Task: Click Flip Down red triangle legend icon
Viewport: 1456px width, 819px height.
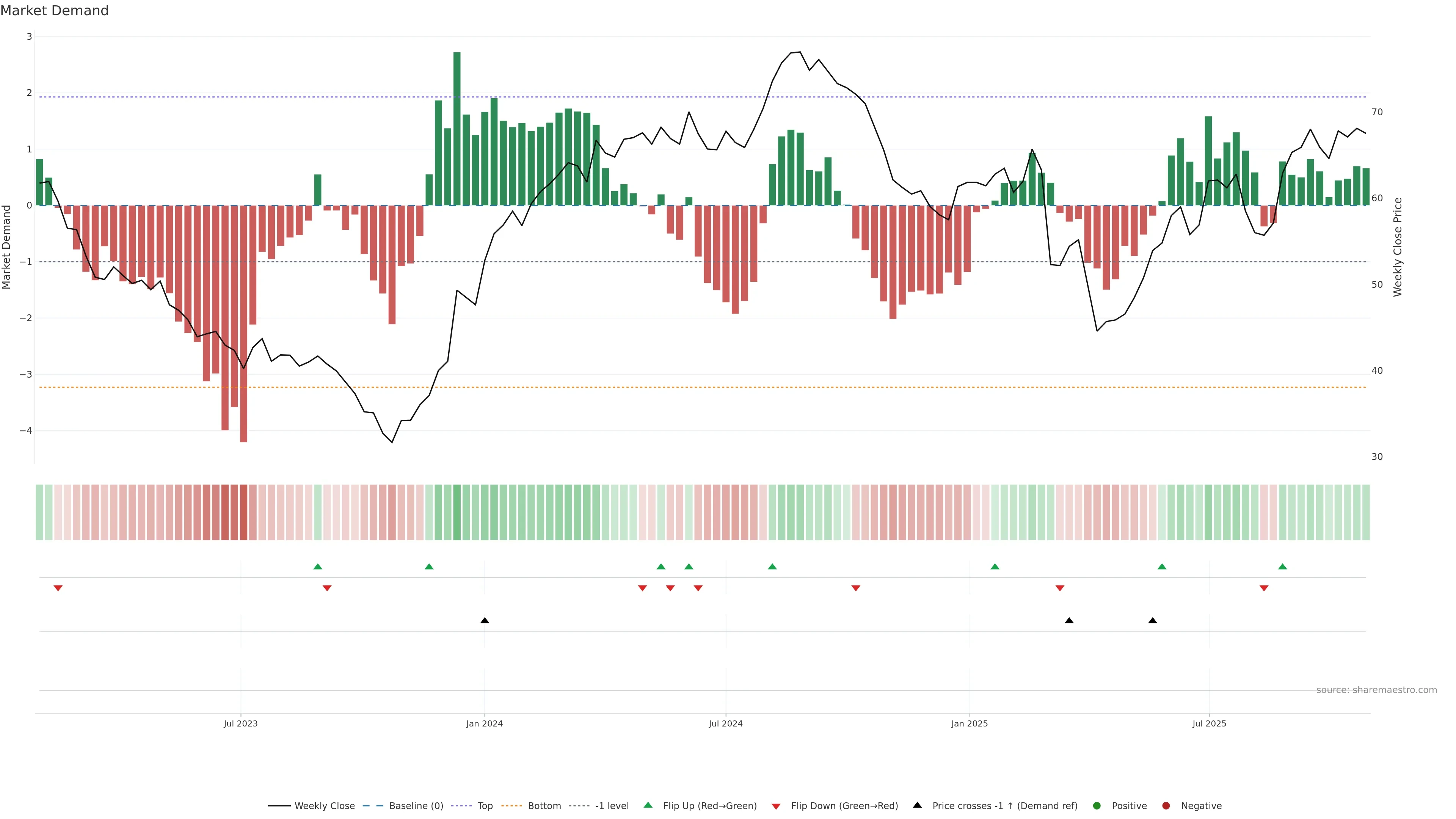Action: [x=776, y=806]
